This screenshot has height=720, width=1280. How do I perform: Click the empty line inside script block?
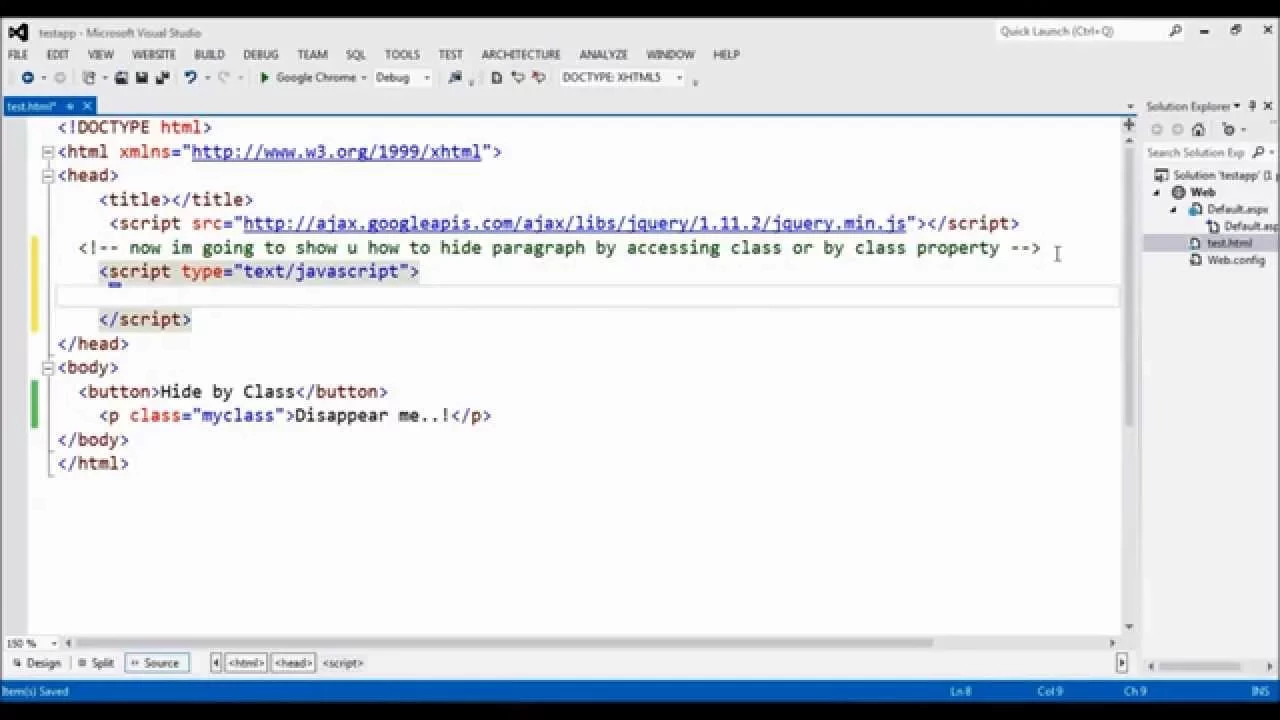coord(588,296)
